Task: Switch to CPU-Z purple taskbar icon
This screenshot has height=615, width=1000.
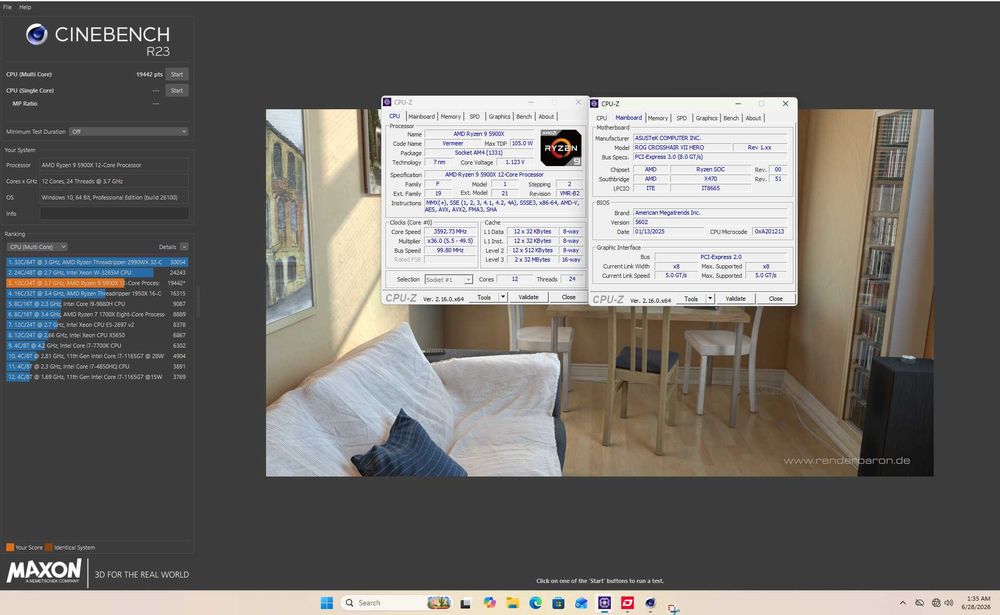Action: coord(604,603)
